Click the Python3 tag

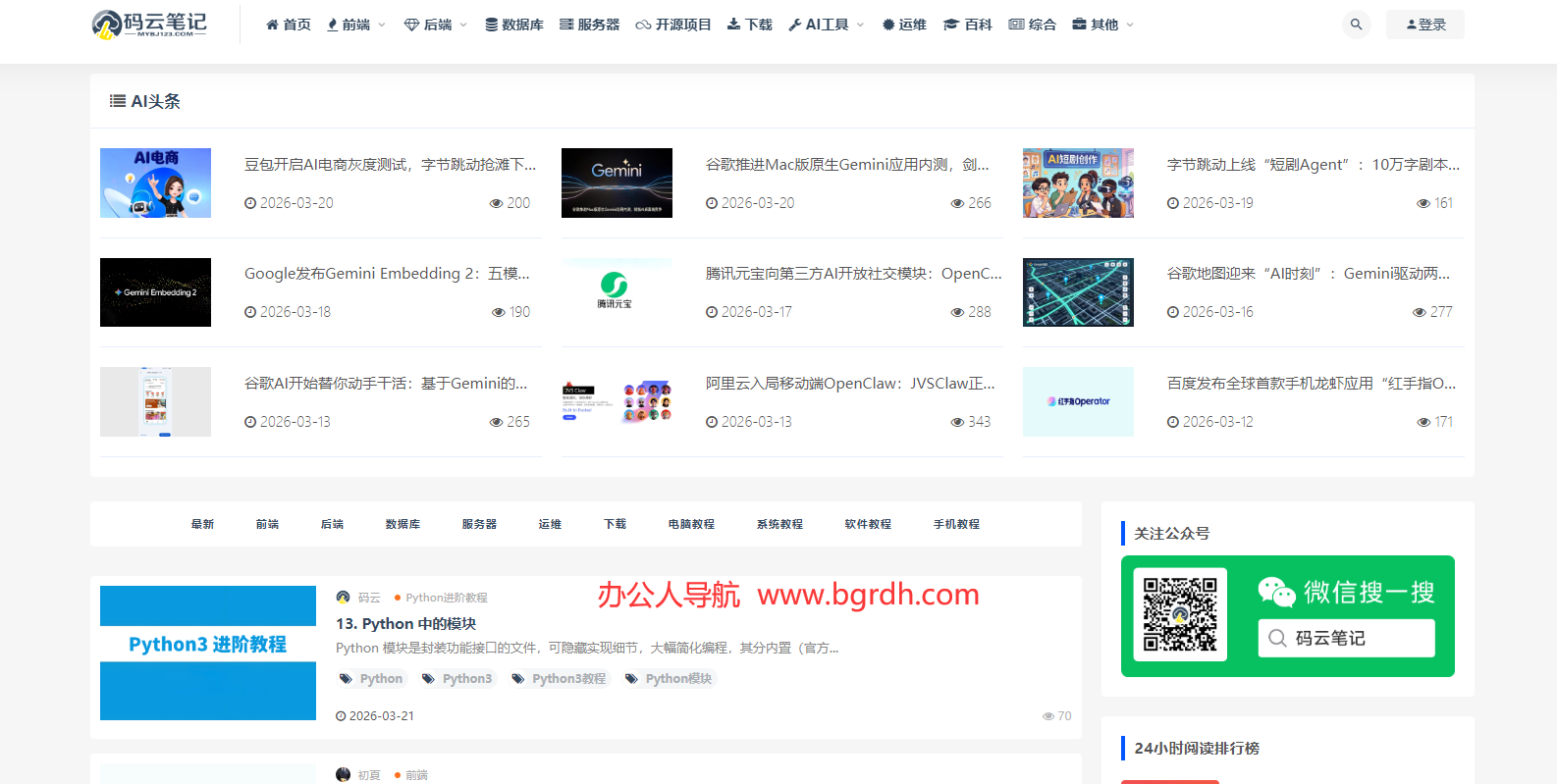point(457,679)
